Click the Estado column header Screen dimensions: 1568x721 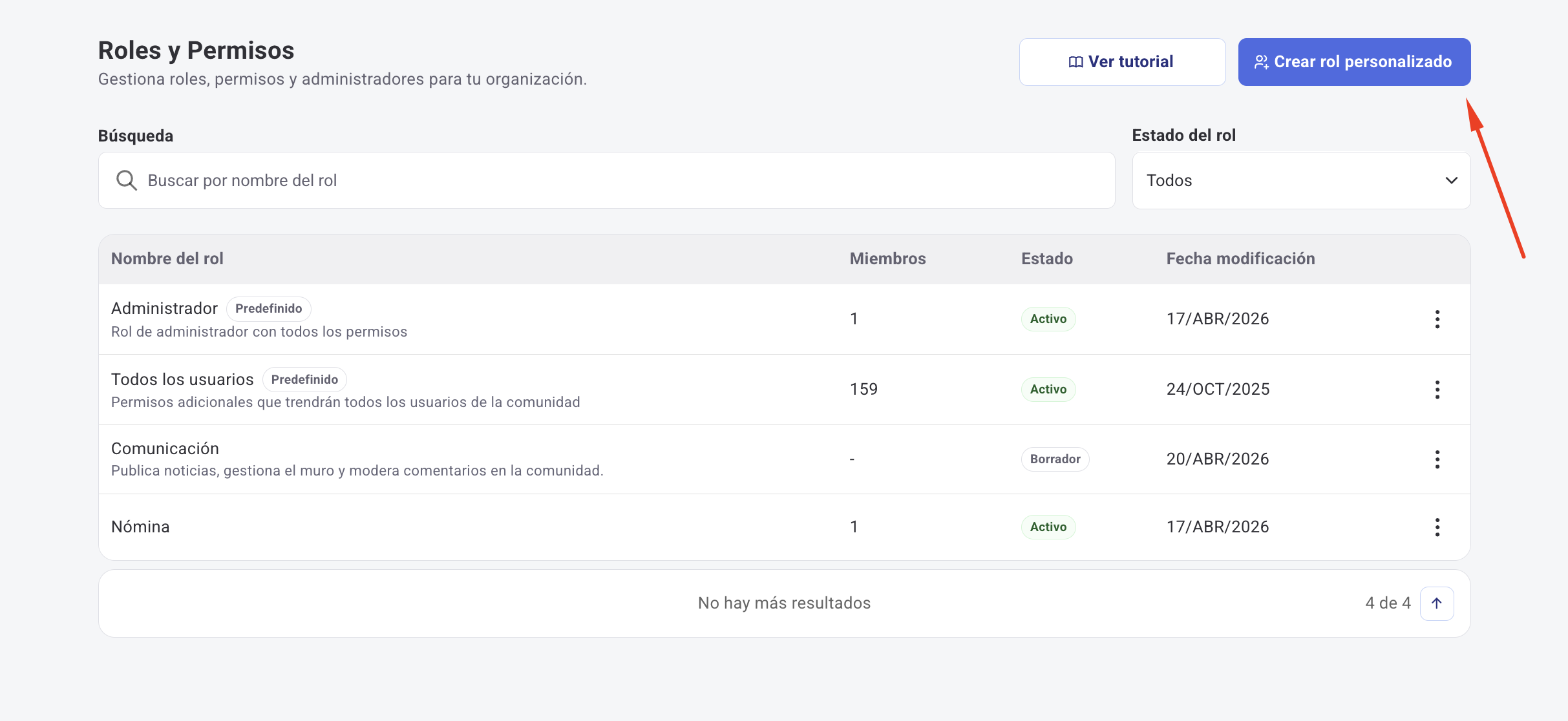pyautogui.click(x=1047, y=258)
